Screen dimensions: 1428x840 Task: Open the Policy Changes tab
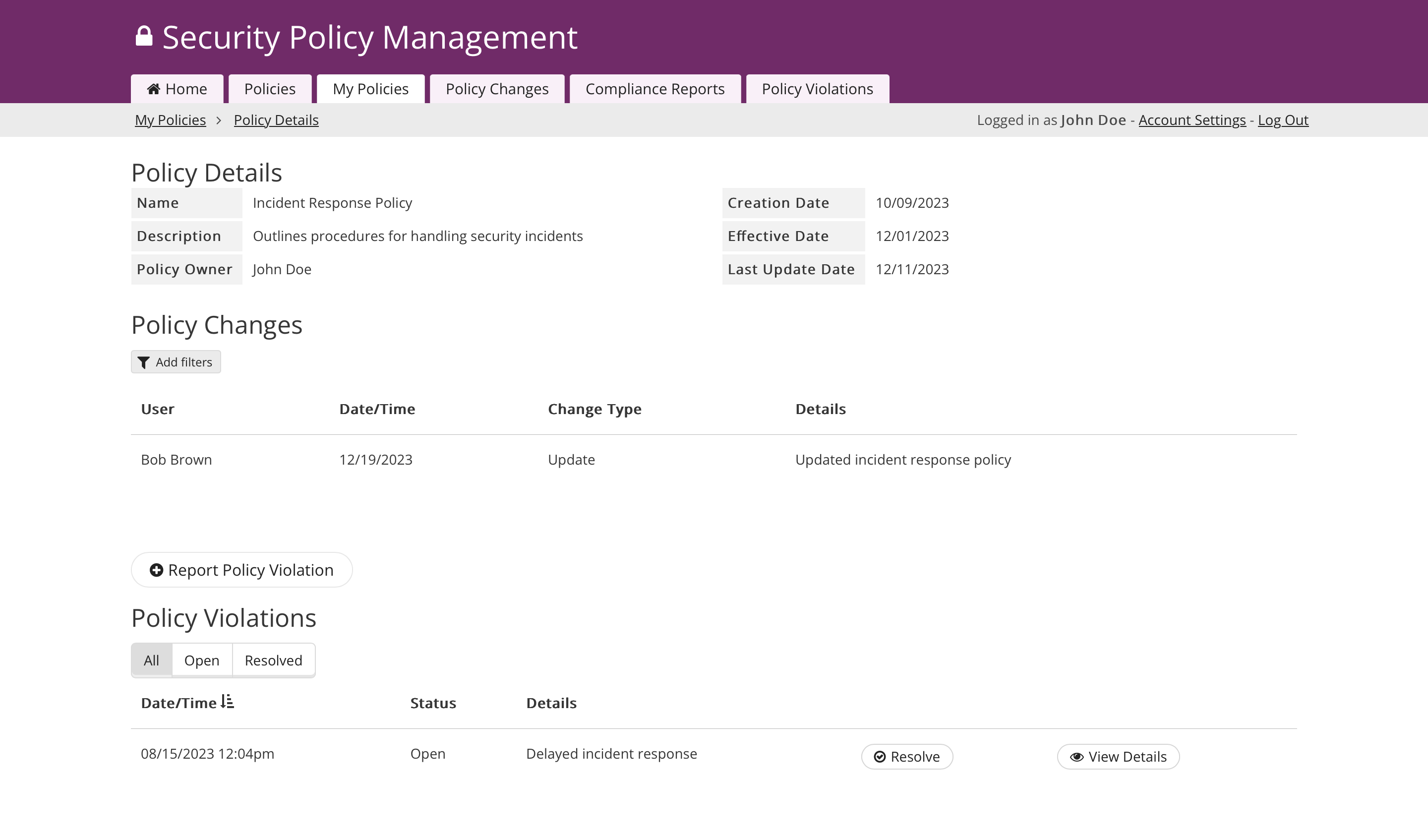497,89
